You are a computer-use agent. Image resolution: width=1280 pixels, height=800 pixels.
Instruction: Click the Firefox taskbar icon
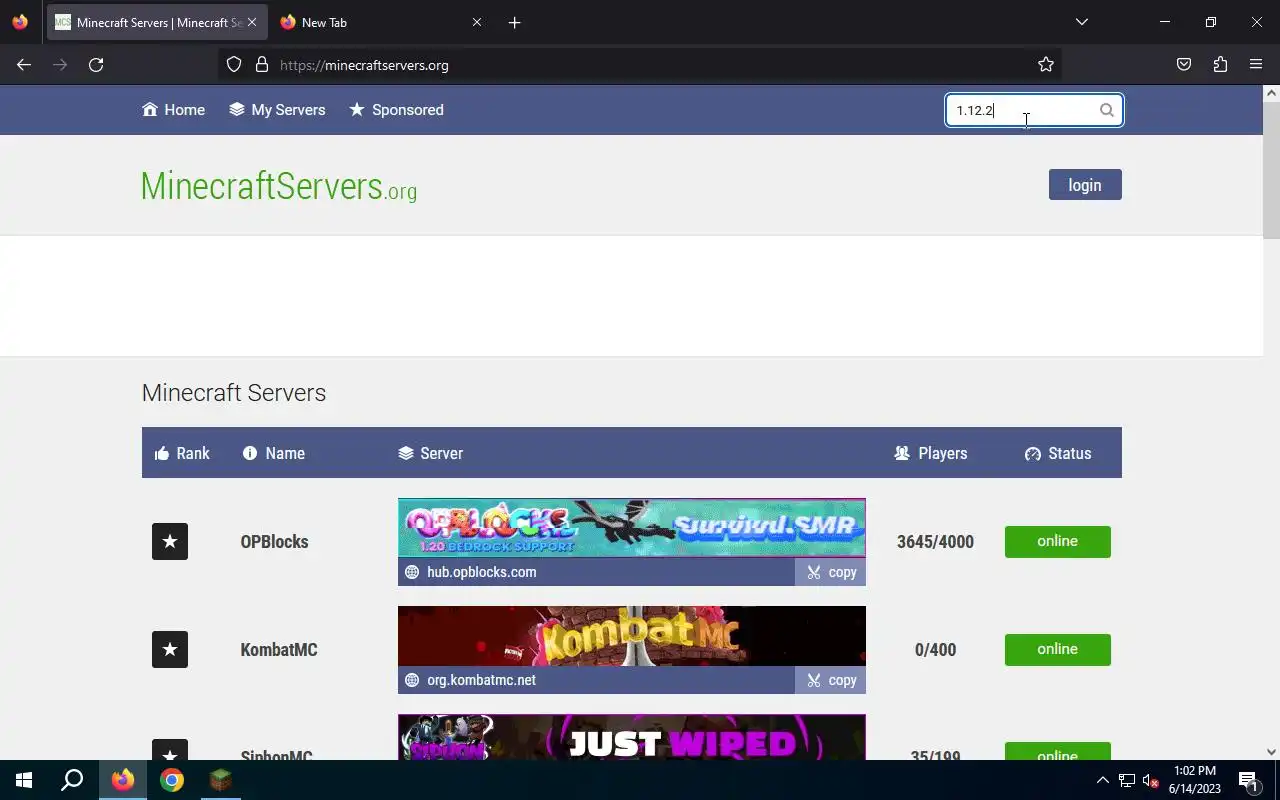pyautogui.click(x=123, y=780)
